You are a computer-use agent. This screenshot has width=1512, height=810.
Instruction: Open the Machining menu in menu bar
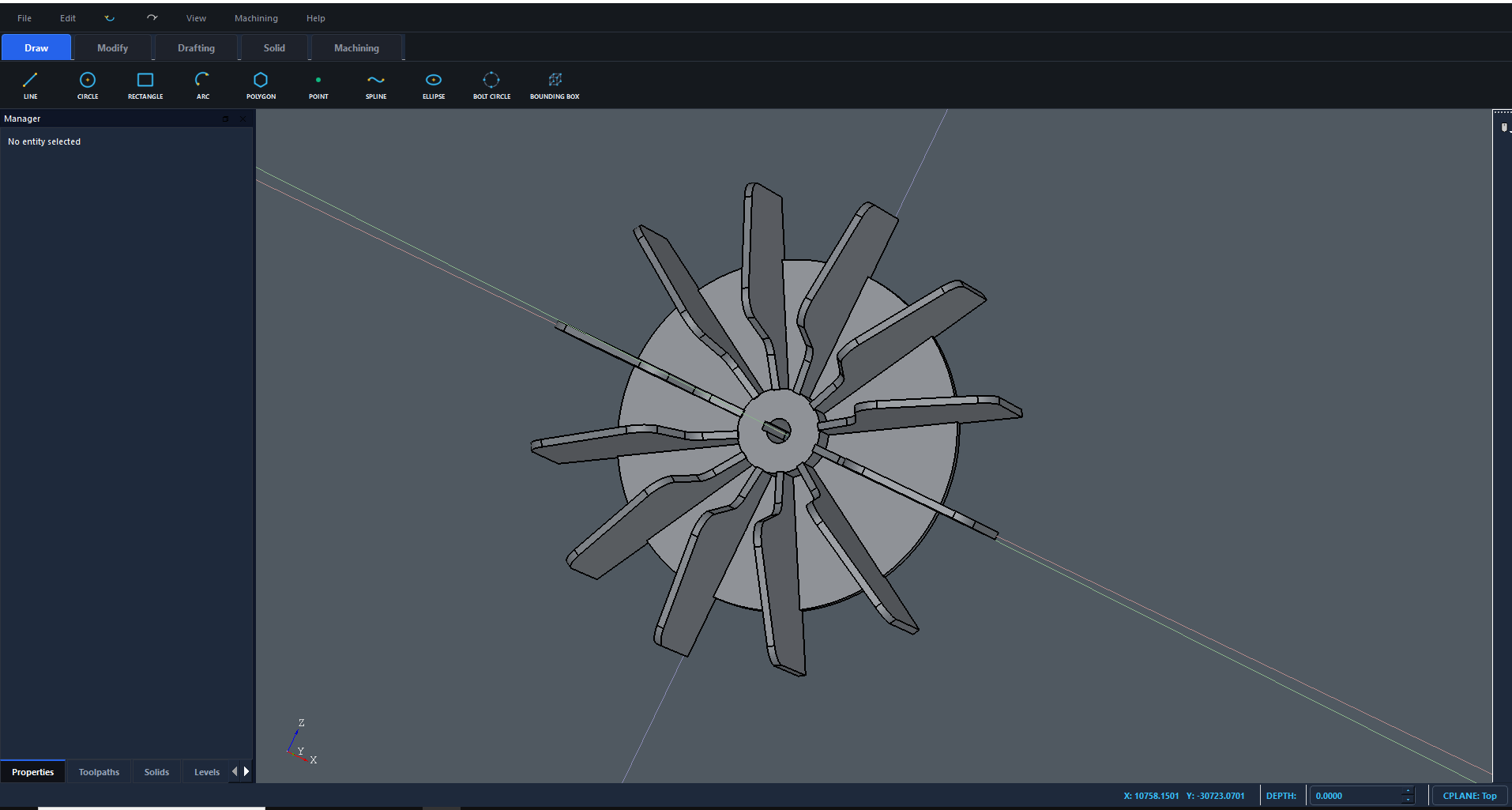coord(256,18)
